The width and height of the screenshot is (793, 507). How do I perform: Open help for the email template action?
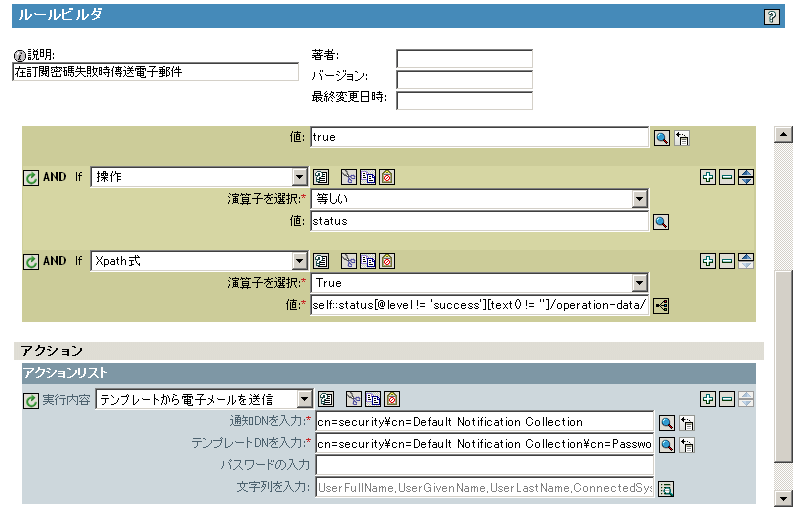[x=326, y=399]
